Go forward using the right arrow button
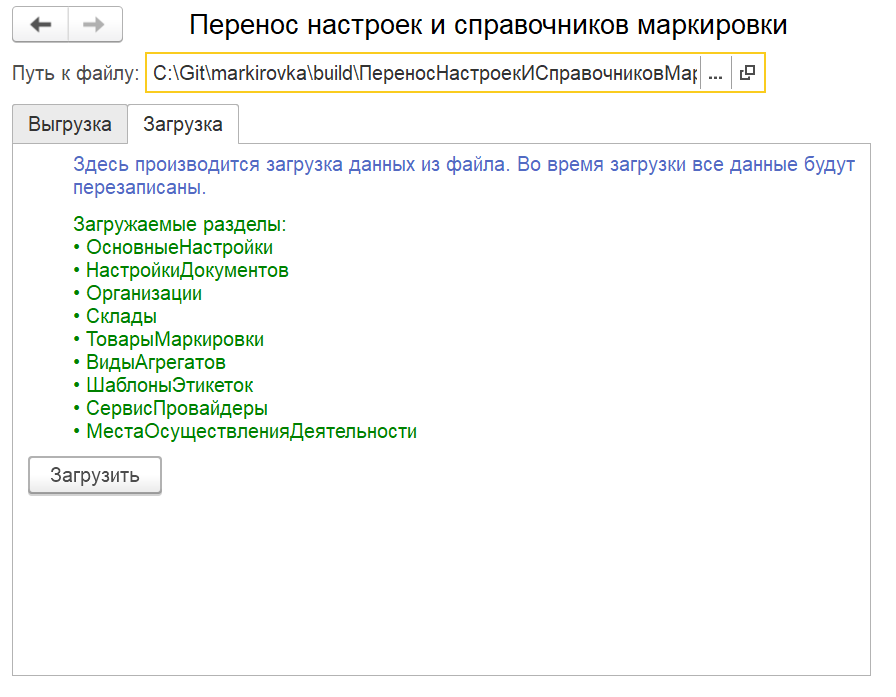 tap(95, 25)
